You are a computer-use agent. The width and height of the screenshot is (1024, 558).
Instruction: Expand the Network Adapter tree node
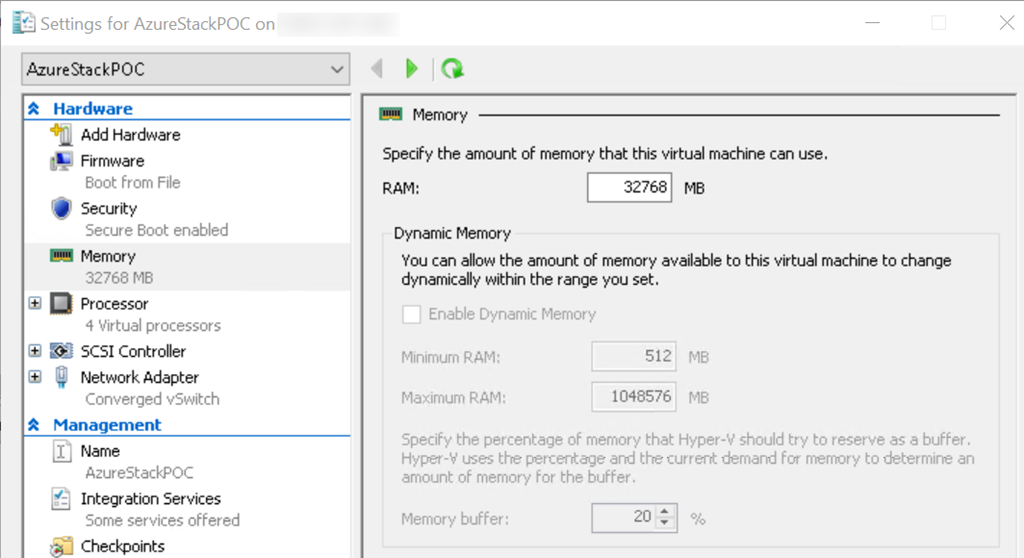(35, 377)
